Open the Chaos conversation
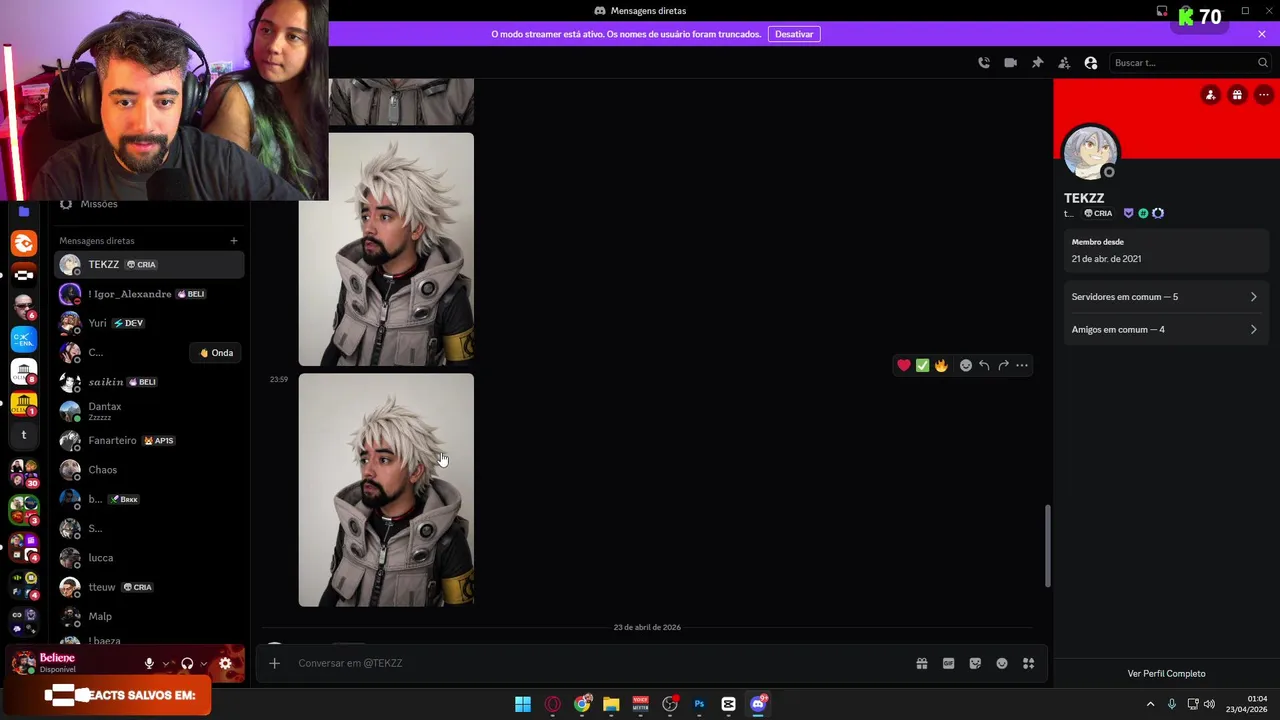Image resolution: width=1280 pixels, height=720 pixels. click(x=150, y=470)
